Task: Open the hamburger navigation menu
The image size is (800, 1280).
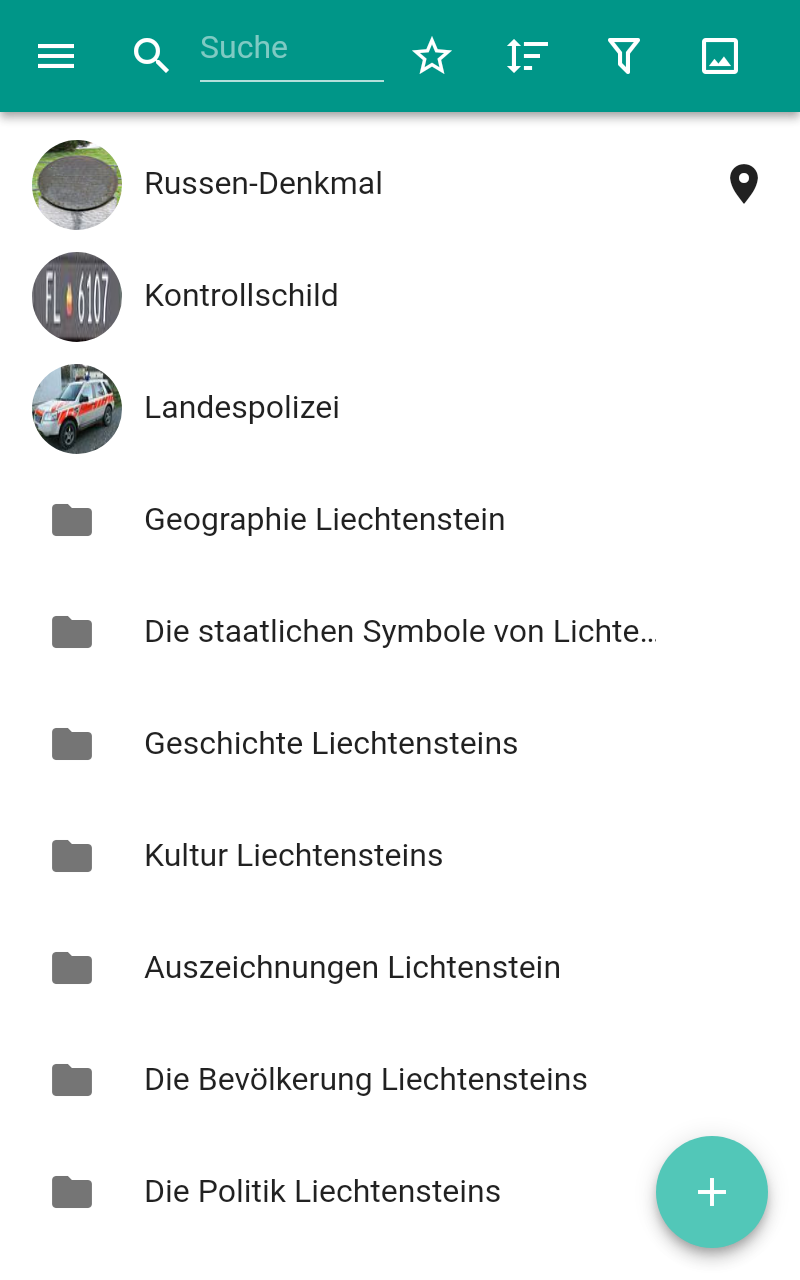Action: pos(56,56)
